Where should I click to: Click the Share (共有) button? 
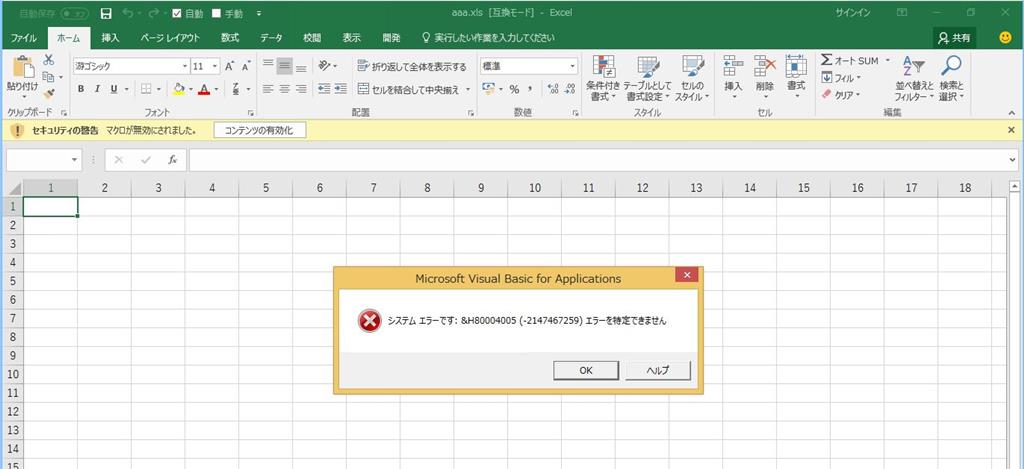click(x=954, y=38)
